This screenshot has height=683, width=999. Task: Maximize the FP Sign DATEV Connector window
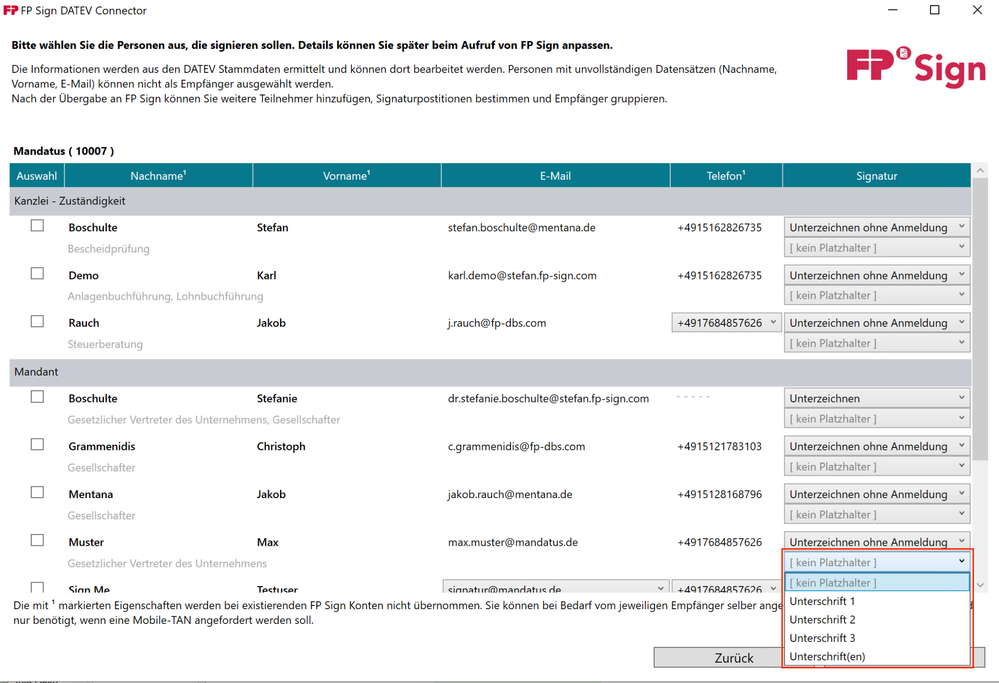[935, 10]
